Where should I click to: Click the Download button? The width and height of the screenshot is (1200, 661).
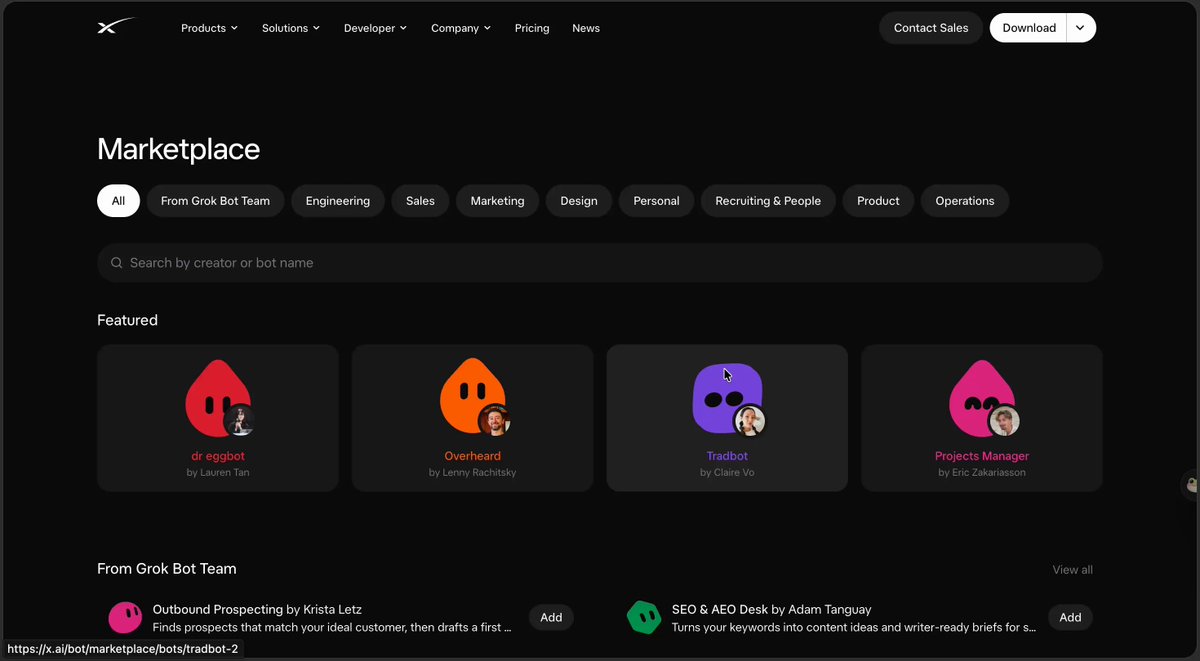tap(1029, 28)
